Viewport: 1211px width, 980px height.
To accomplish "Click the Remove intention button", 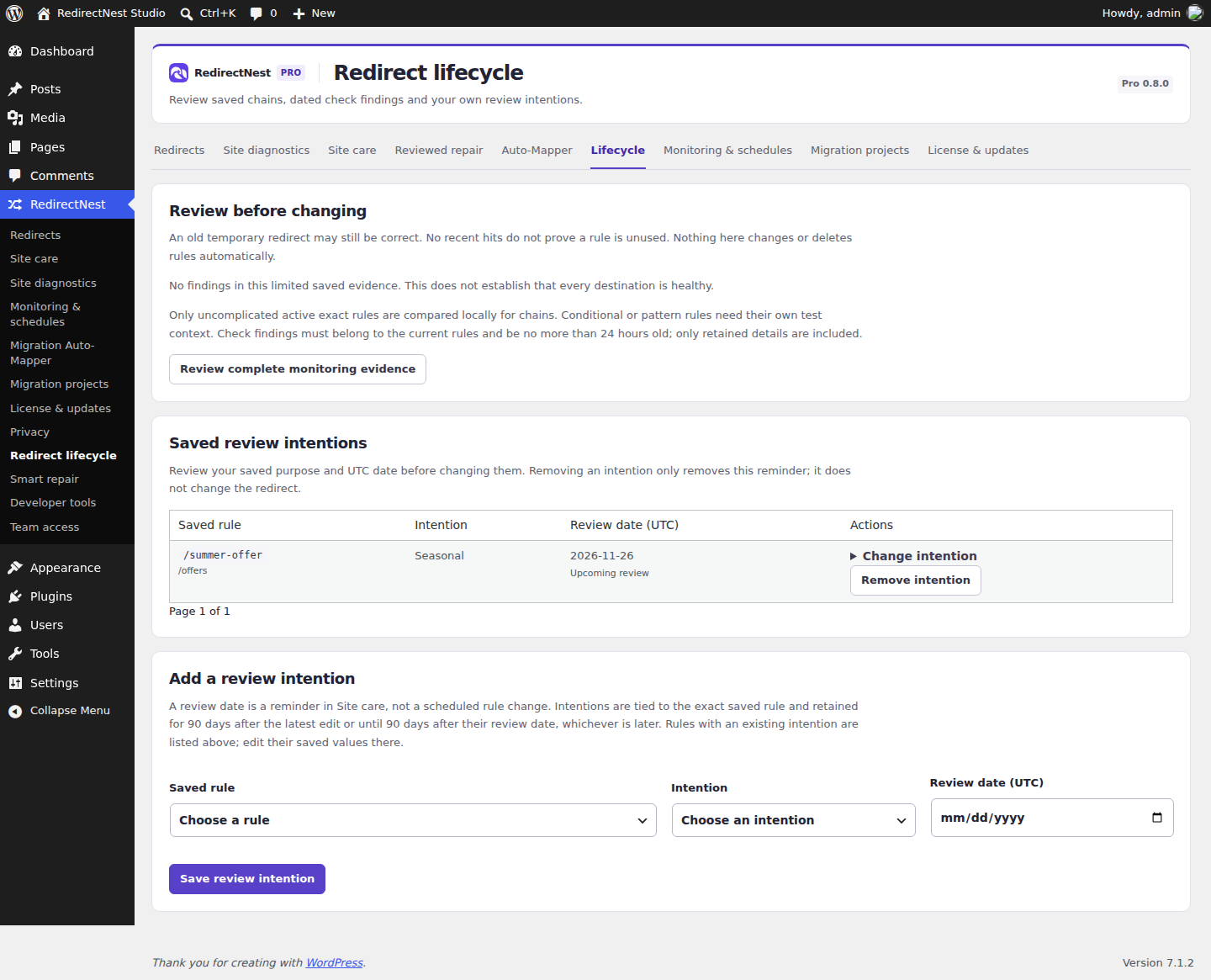I will pos(916,580).
